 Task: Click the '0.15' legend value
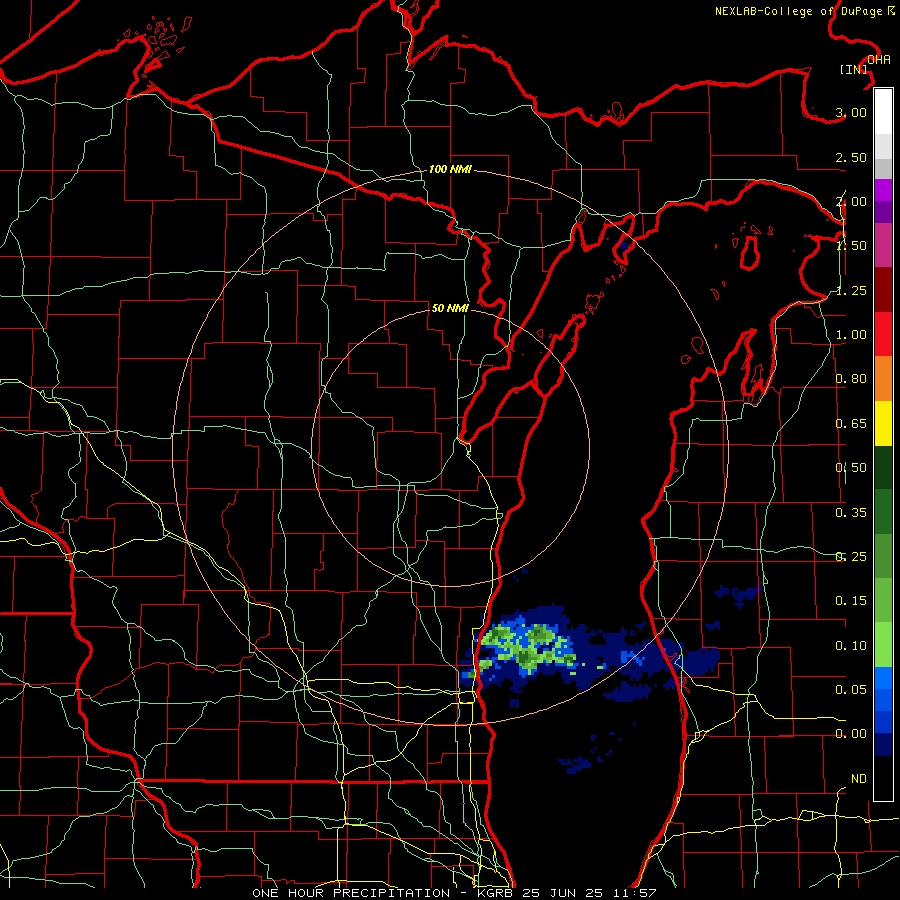[851, 601]
